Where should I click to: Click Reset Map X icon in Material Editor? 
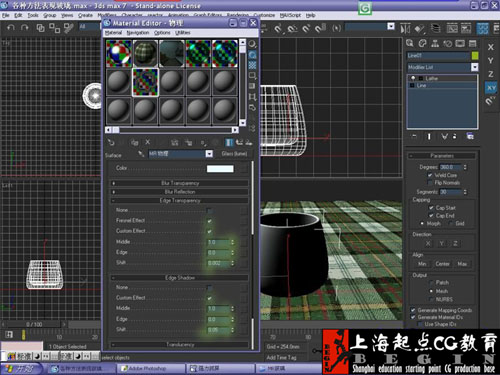coord(148,143)
